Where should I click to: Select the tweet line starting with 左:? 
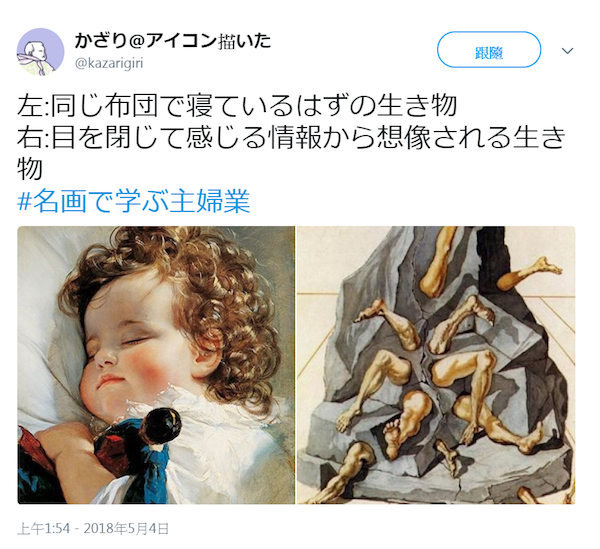pyautogui.click(x=237, y=105)
